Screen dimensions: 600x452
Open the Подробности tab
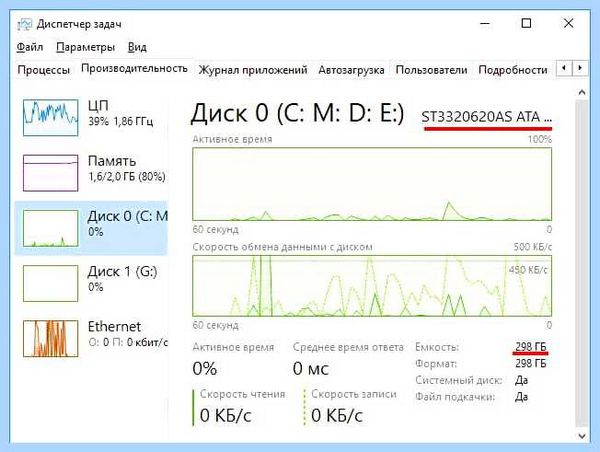(513, 70)
